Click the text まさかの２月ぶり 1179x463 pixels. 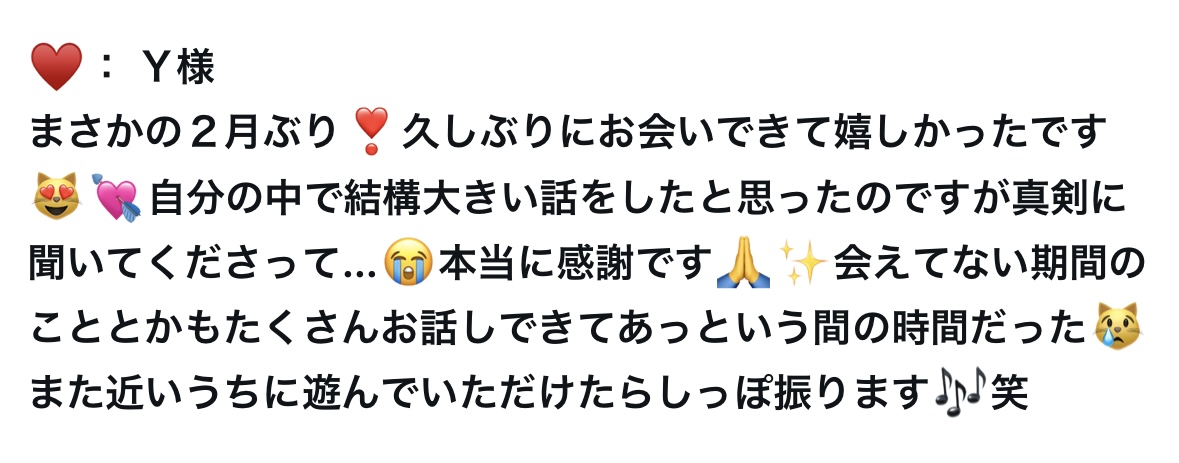click(183, 132)
